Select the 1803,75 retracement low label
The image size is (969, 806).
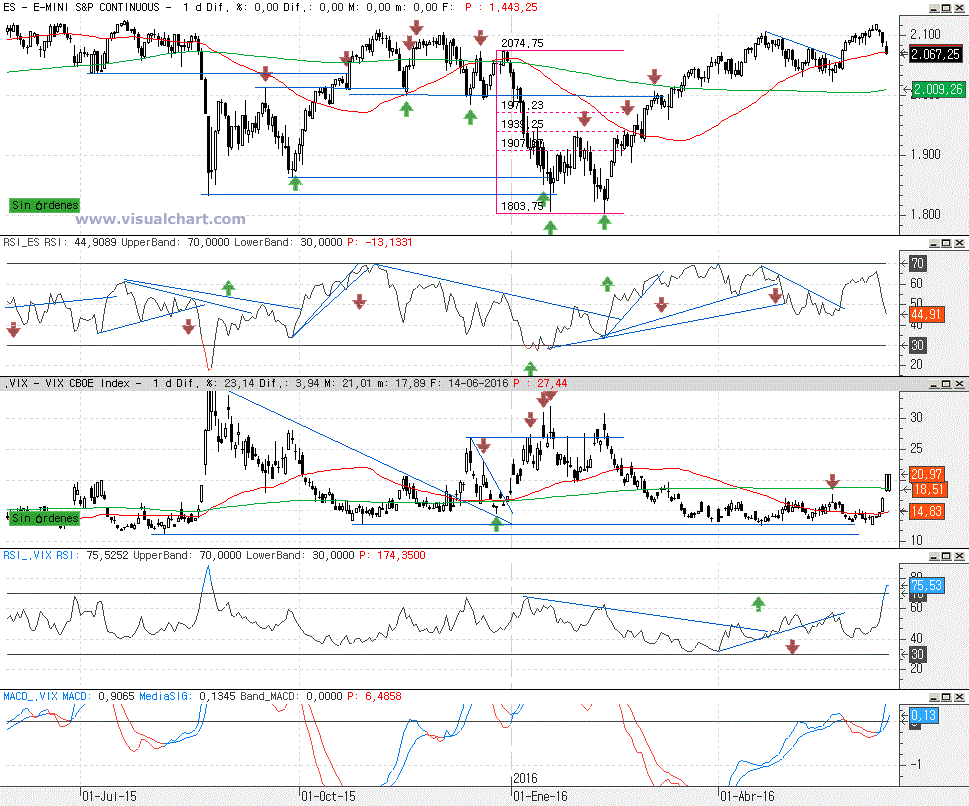pos(522,206)
